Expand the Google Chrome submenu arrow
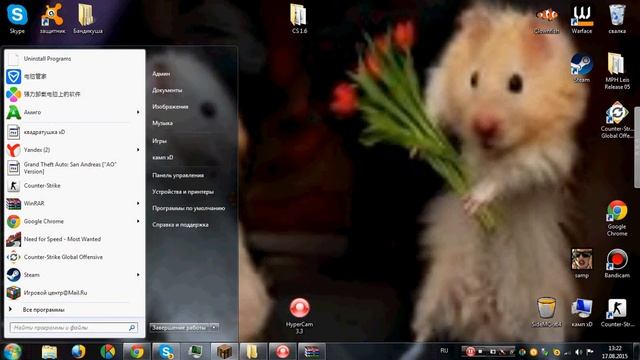 [x=138, y=221]
